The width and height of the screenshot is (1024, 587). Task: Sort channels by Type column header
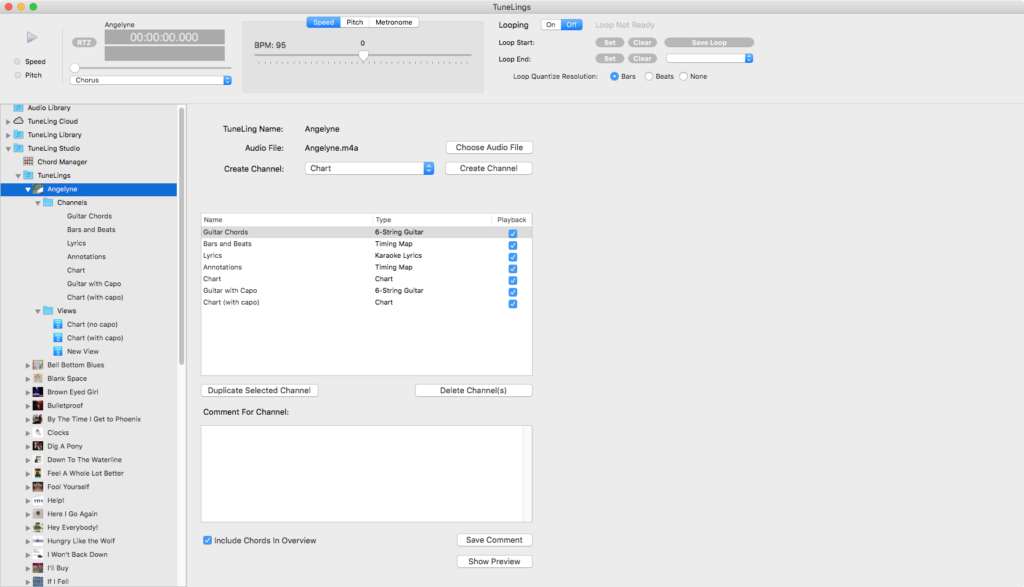point(432,219)
